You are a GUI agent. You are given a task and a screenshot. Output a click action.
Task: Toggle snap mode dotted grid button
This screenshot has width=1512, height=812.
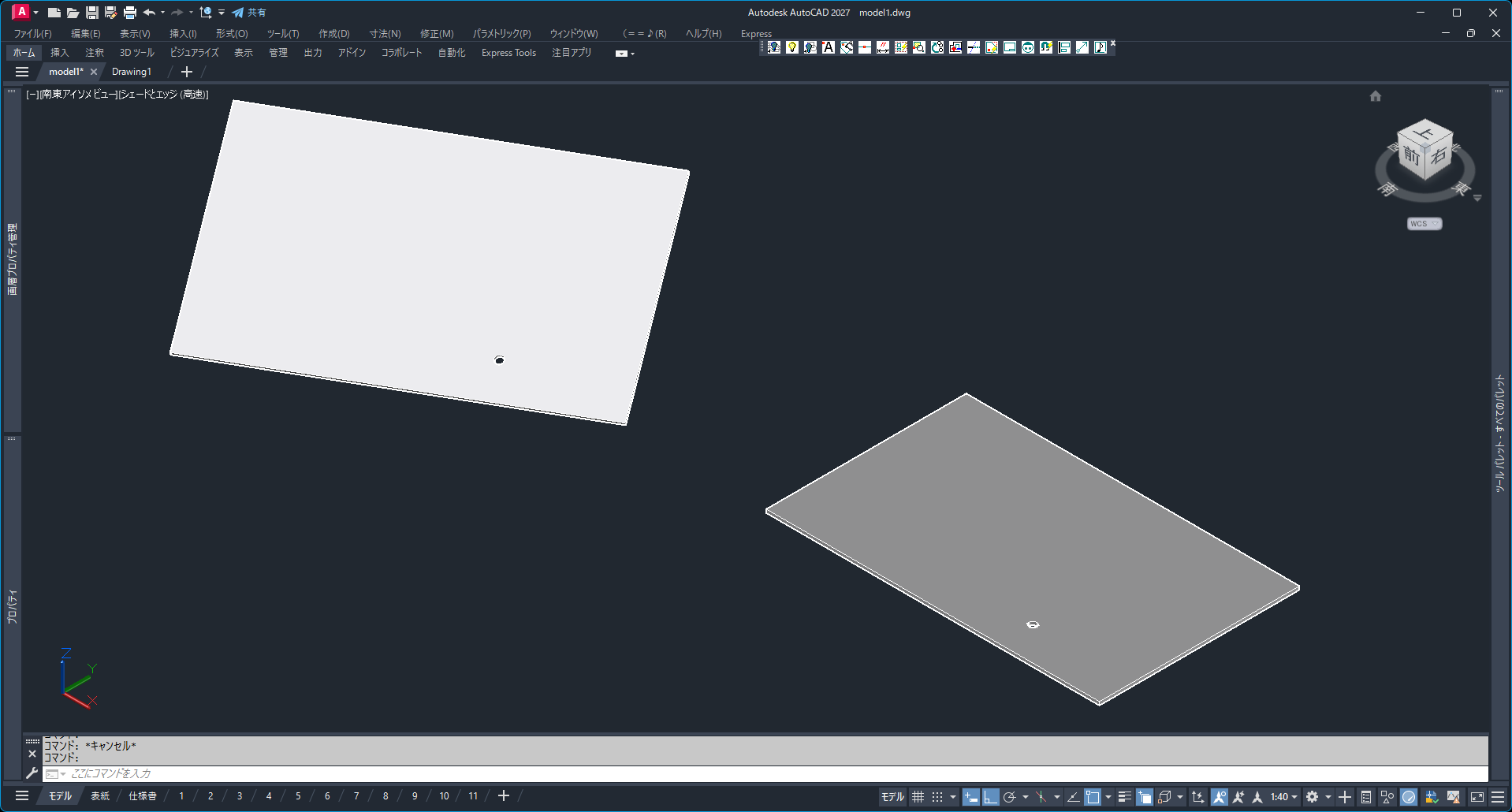coord(937,797)
